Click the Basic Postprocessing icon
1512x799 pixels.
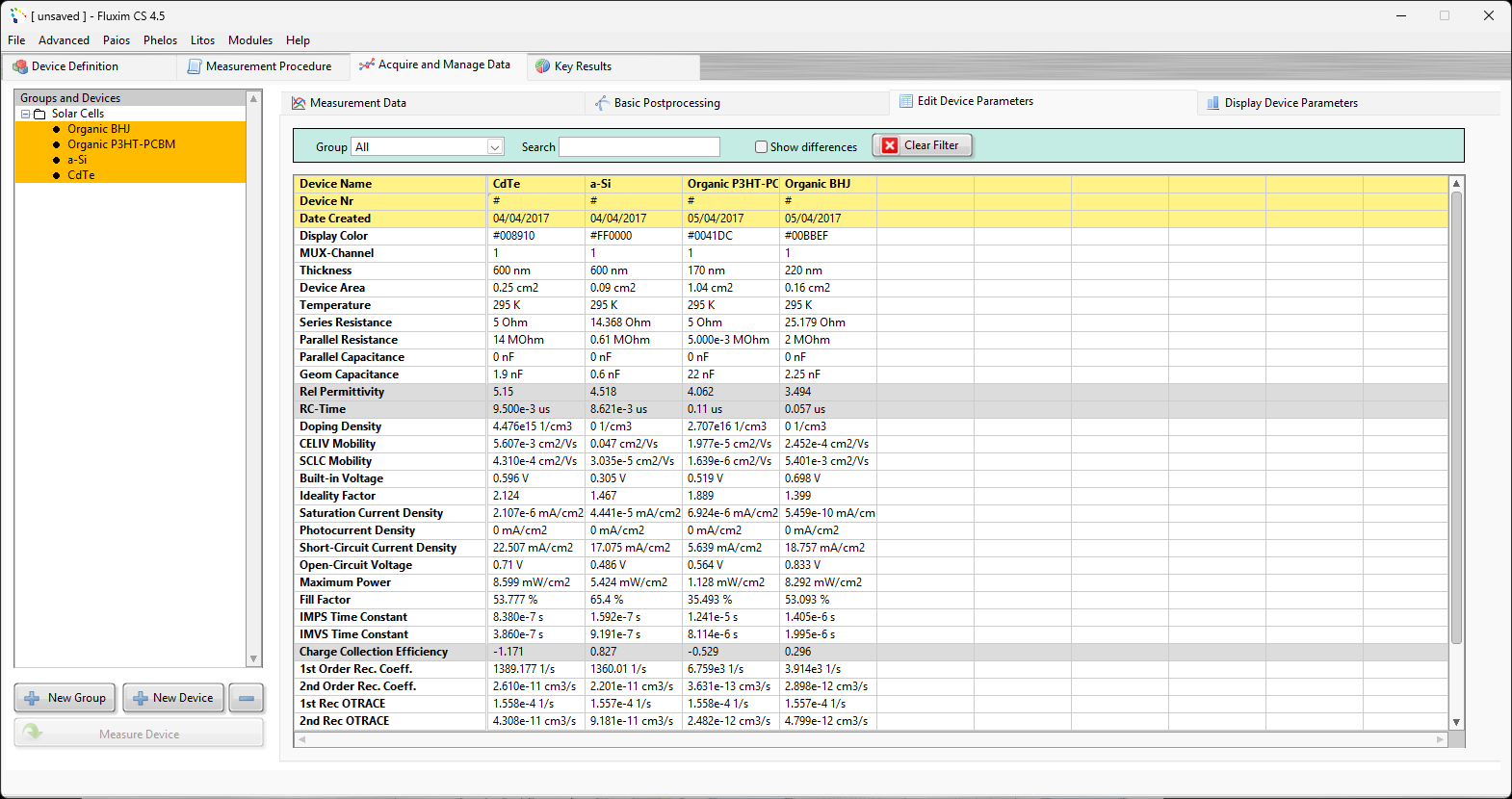(602, 103)
